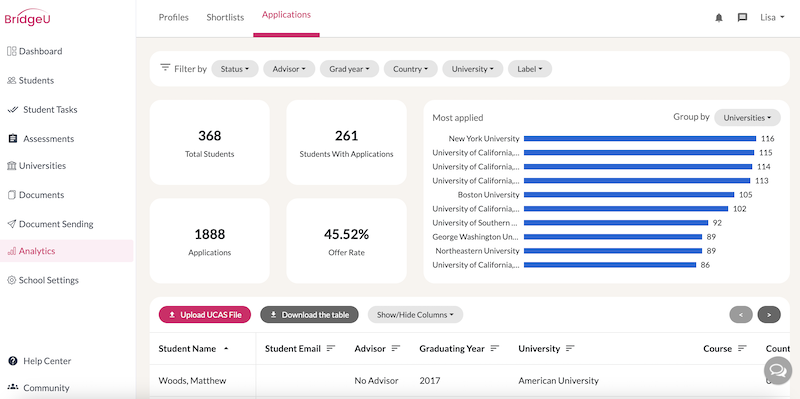Click Upload UCAS File button
800x399 pixels.
[205, 315]
